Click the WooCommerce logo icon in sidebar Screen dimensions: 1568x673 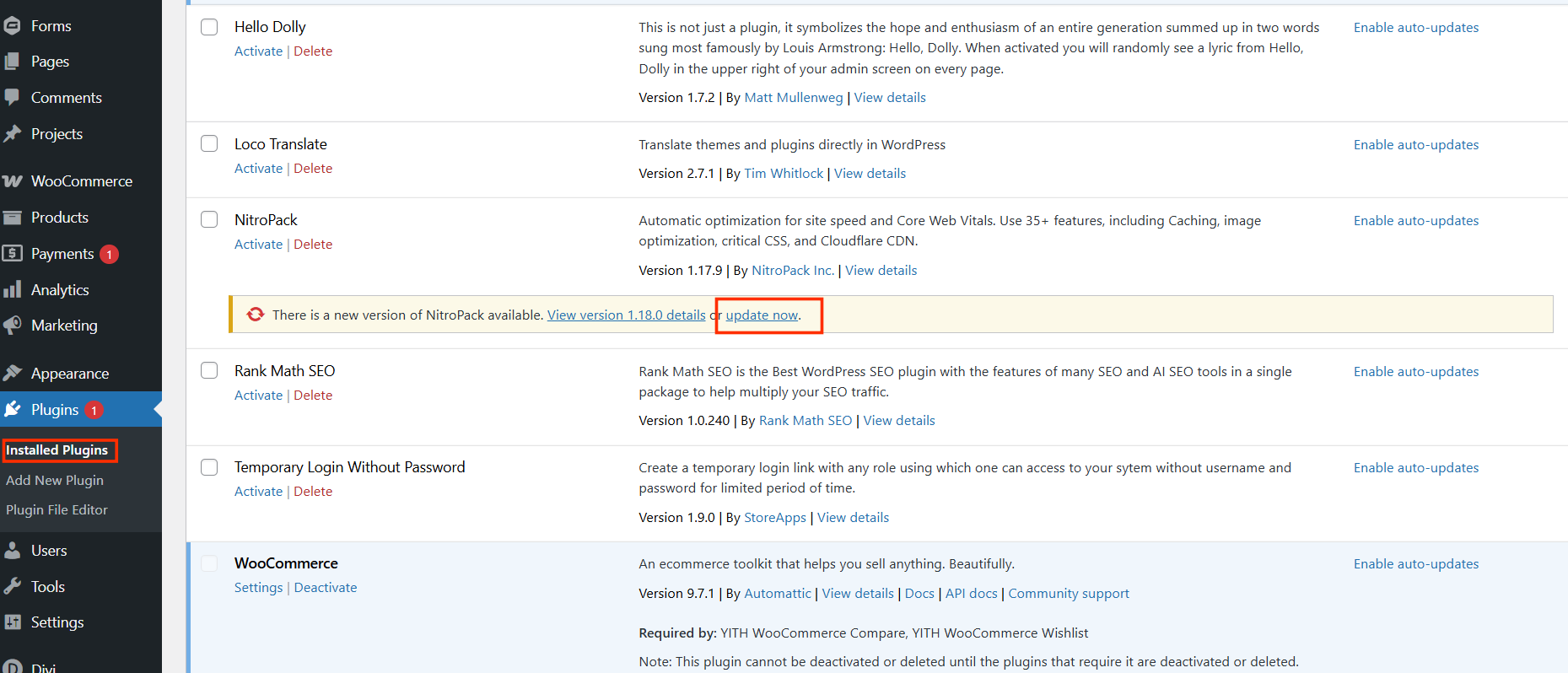[x=12, y=181]
